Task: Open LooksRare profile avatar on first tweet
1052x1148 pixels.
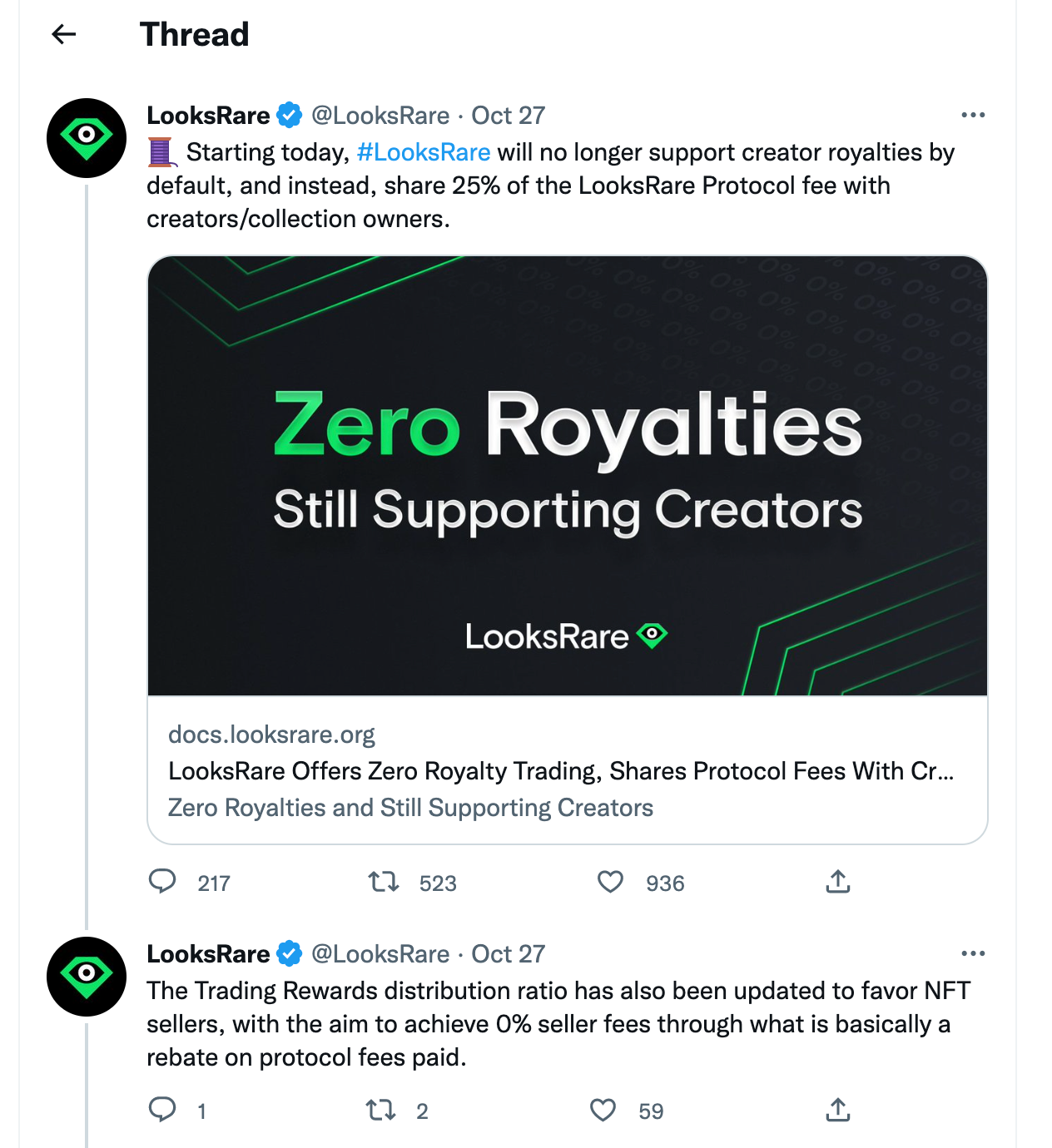Action: (87, 138)
